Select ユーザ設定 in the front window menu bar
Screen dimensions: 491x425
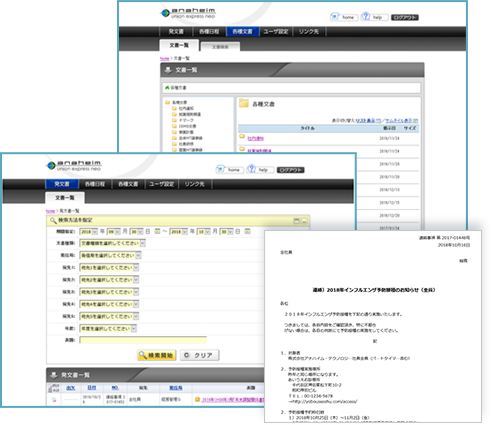[162, 184]
